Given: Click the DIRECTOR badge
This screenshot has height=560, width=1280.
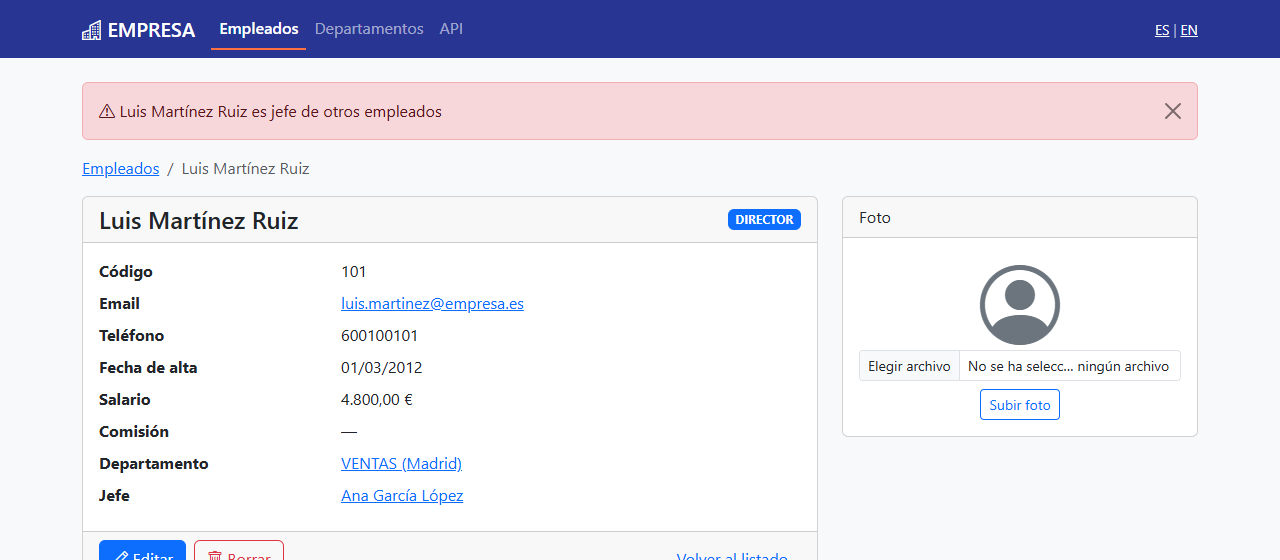Looking at the screenshot, I should coord(764,220).
